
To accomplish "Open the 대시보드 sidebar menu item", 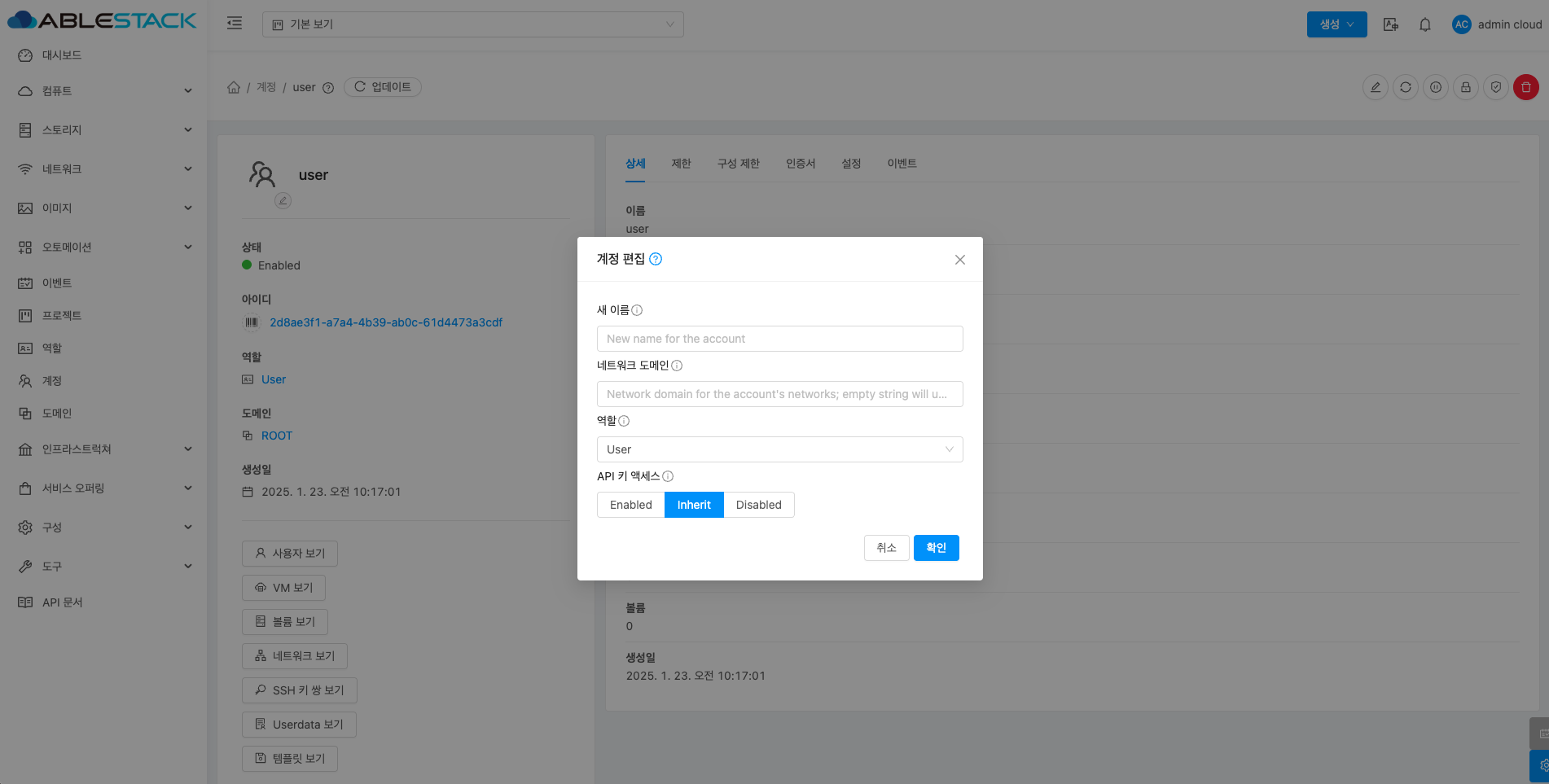I will tap(62, 55).
